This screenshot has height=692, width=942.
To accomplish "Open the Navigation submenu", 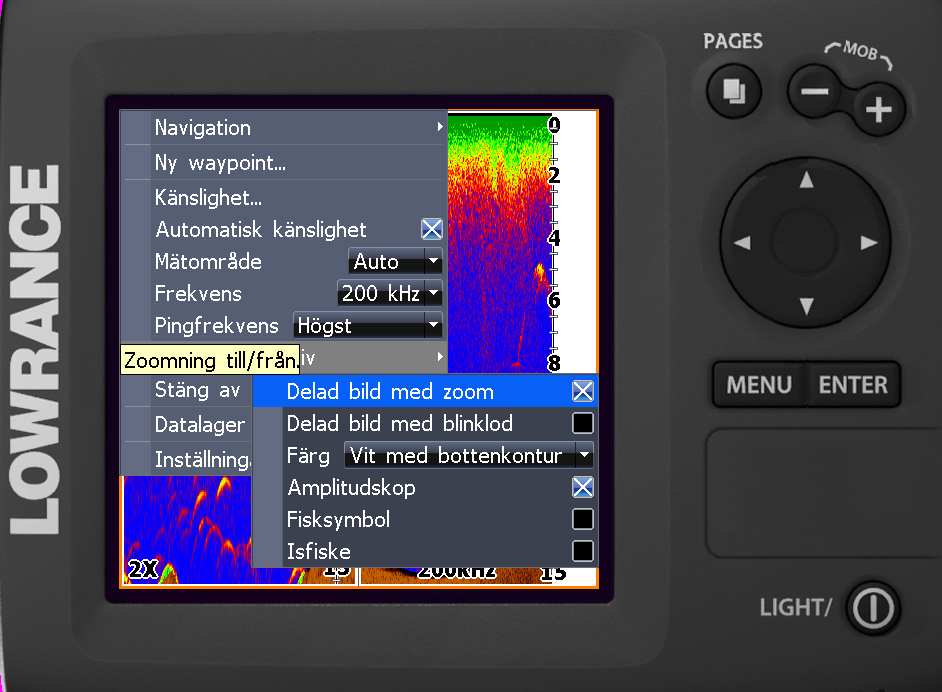I will pyautogui.click(x=283, y=128).
